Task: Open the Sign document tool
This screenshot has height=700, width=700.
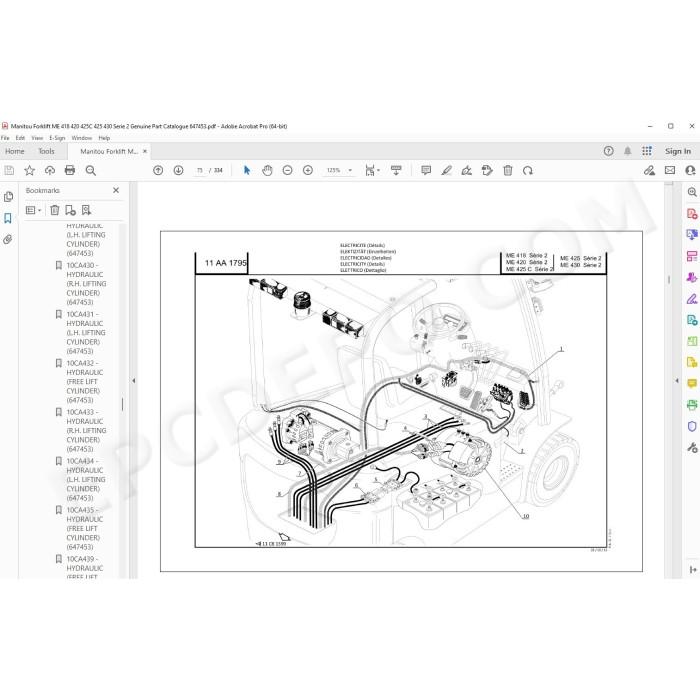Action: click(467, 170)
